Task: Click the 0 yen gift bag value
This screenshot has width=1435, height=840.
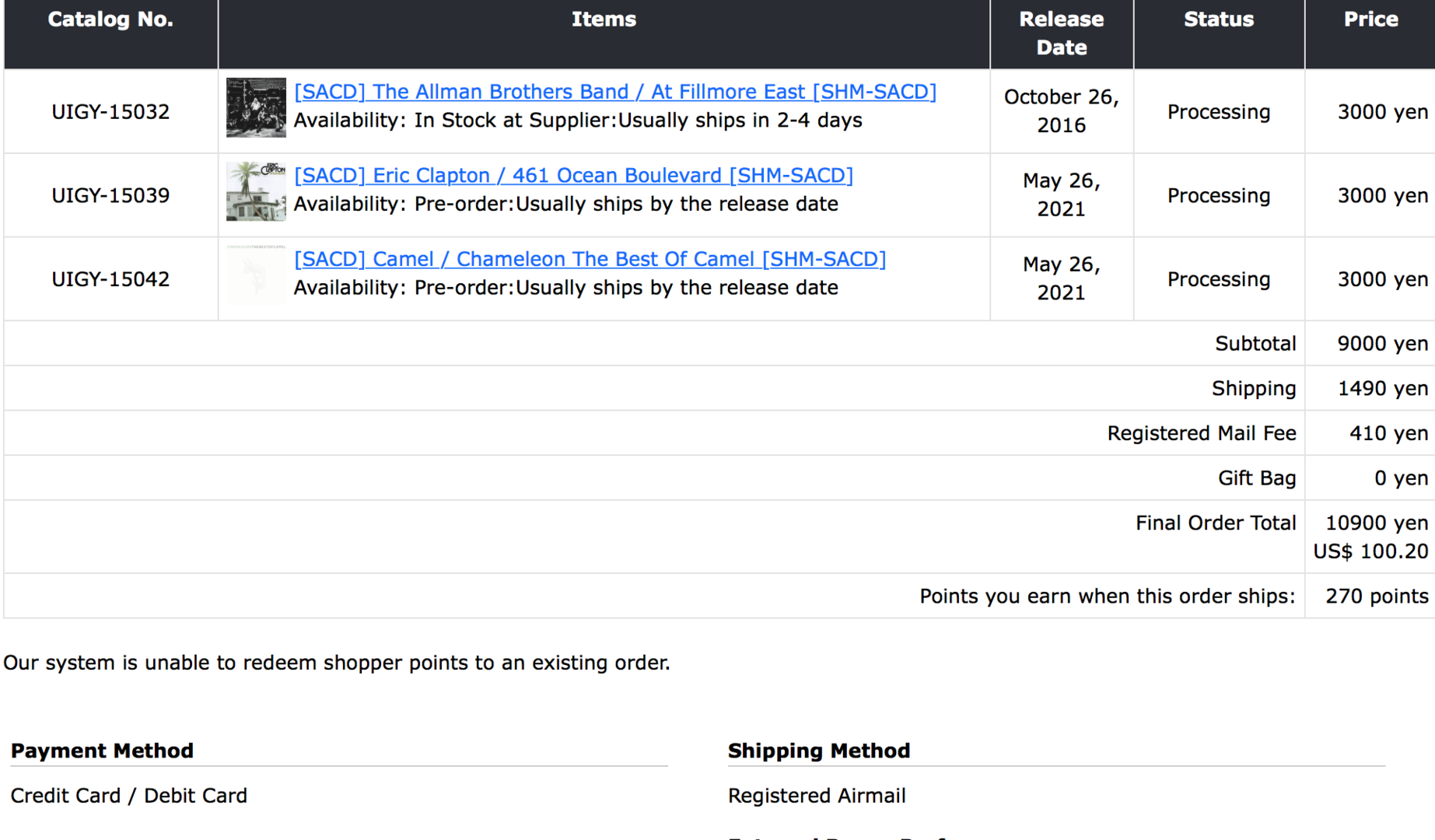Action: point(1401,479)
